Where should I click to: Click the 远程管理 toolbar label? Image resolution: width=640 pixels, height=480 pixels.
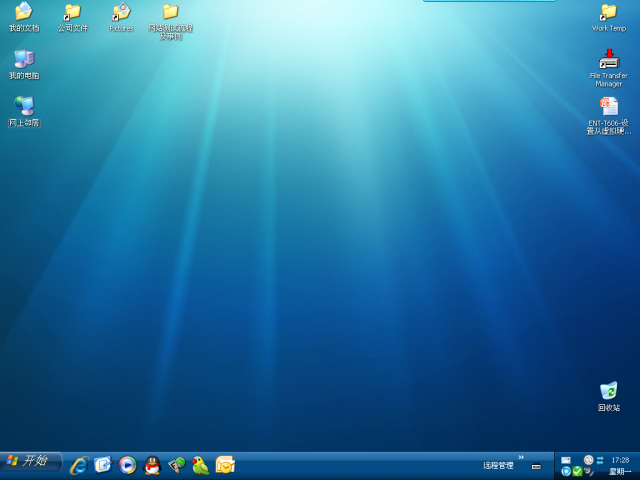point(498,466)
